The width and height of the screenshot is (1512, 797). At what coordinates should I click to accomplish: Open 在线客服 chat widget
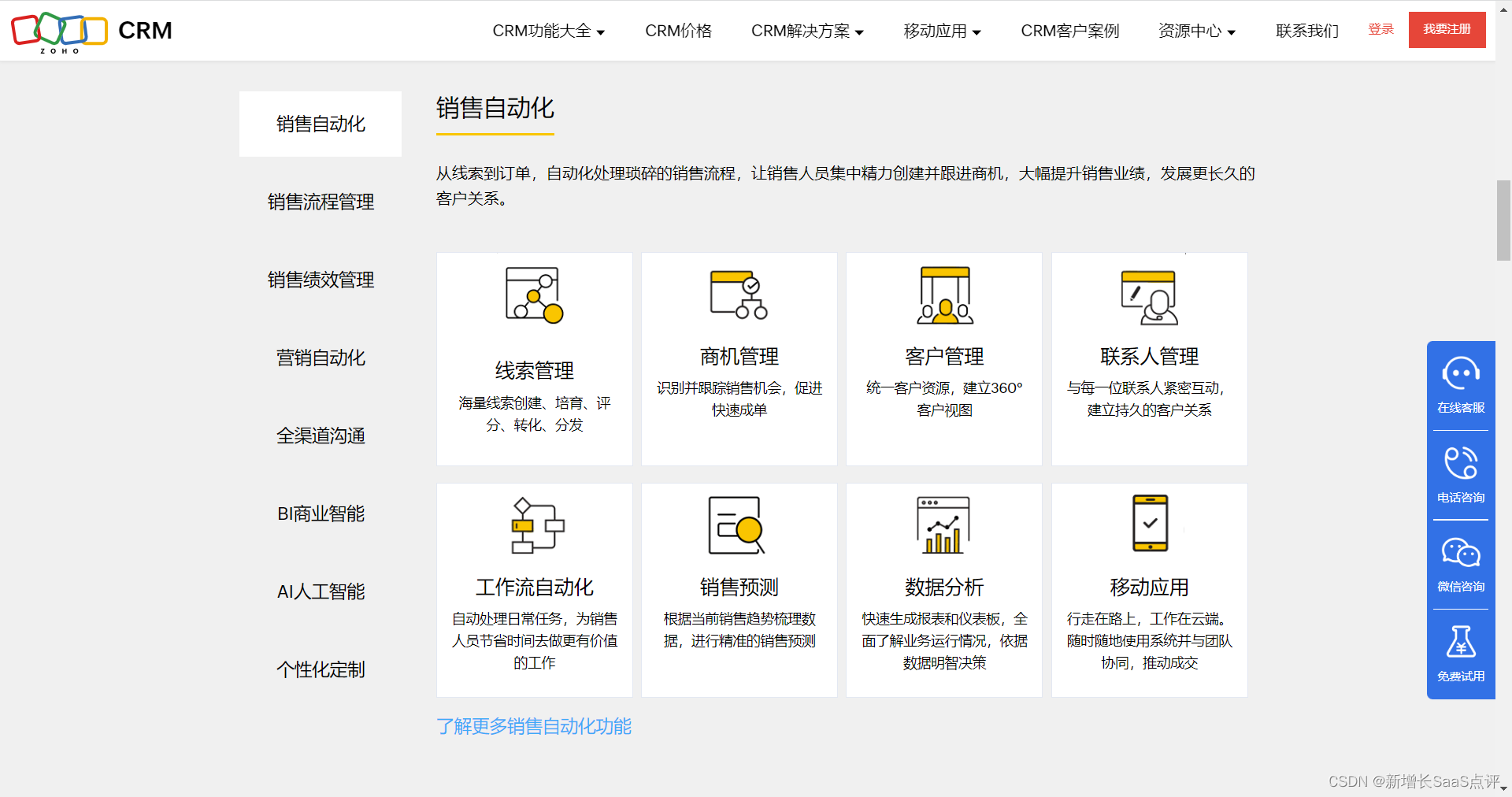coord(1461,386)
